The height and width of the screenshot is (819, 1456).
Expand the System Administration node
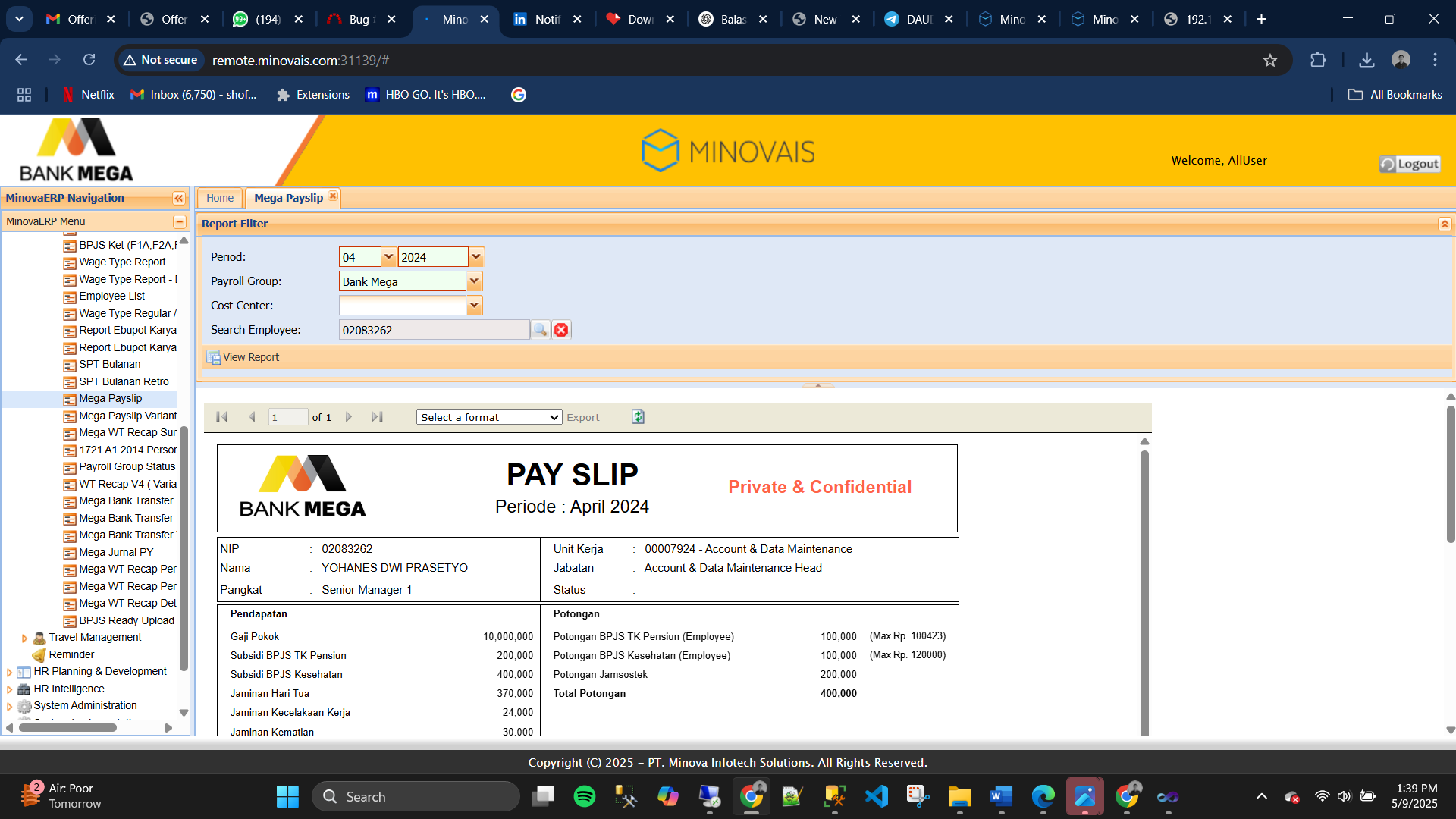click(x=9, y=707)
